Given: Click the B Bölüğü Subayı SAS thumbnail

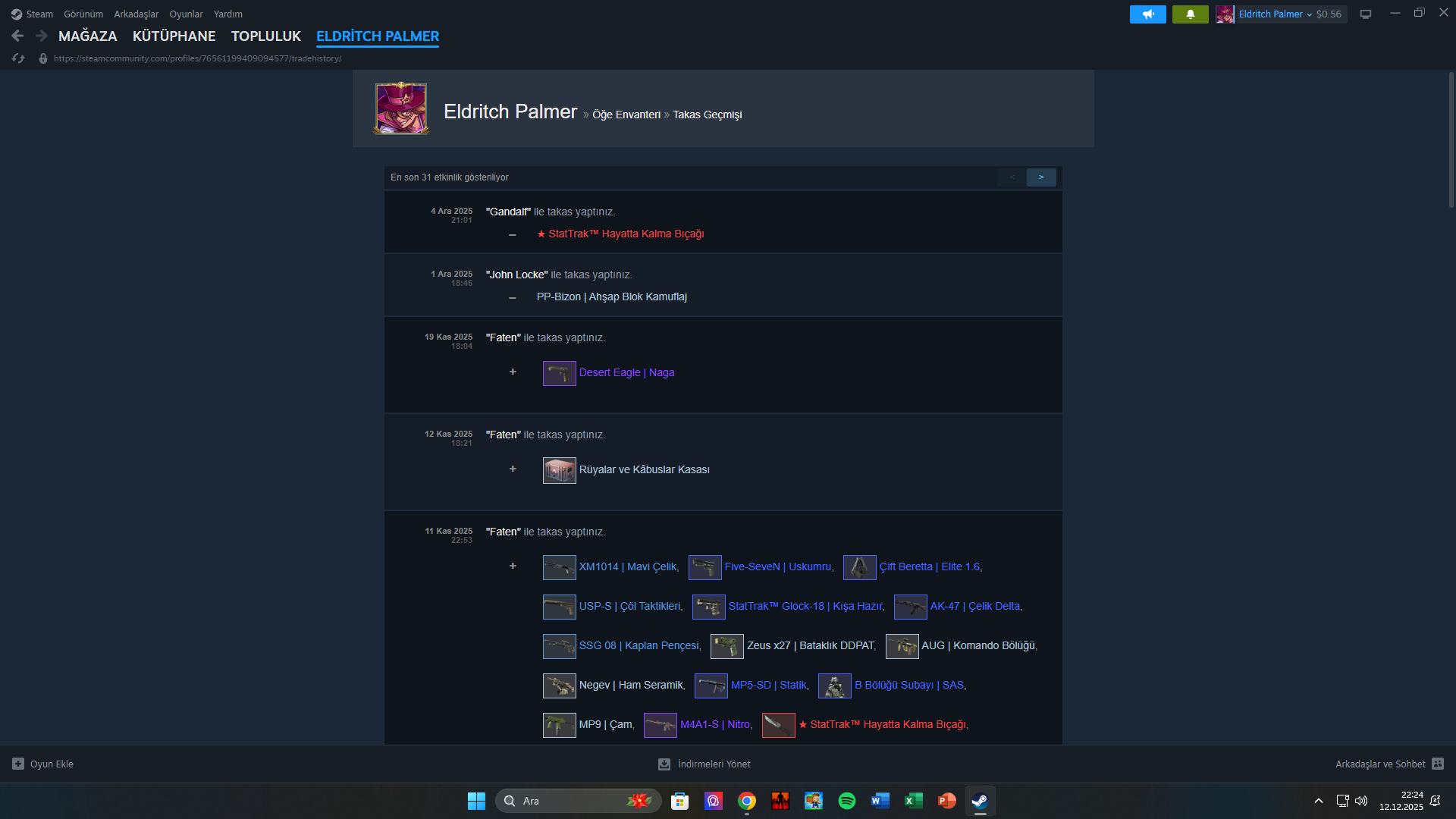Looking at the screenshot, I should (835, 686).
